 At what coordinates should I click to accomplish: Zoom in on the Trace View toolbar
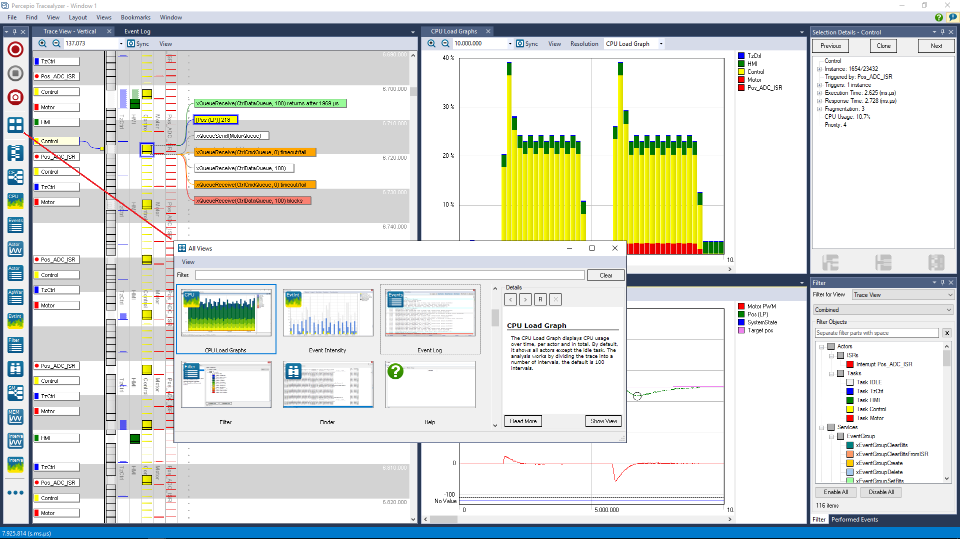[42, 43]
